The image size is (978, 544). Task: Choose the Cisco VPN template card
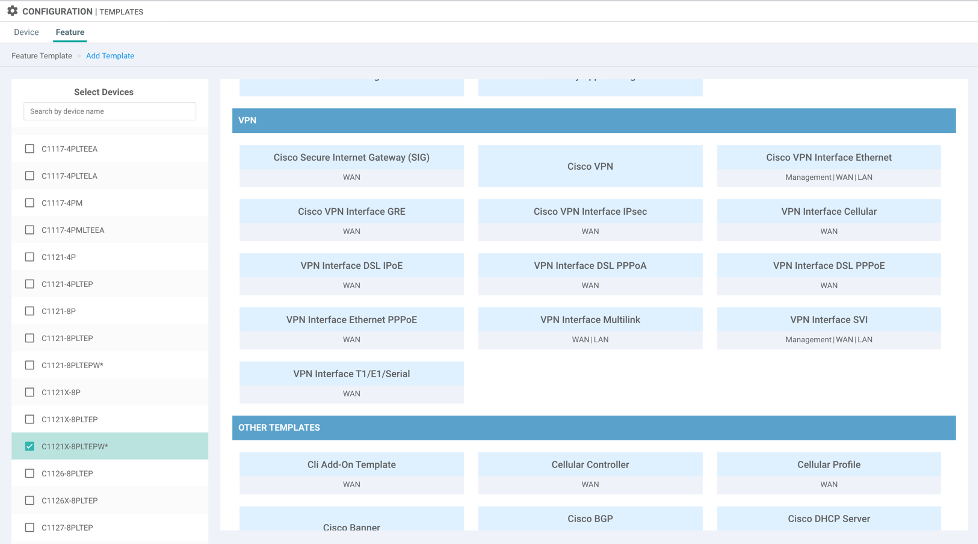[590, 166]
